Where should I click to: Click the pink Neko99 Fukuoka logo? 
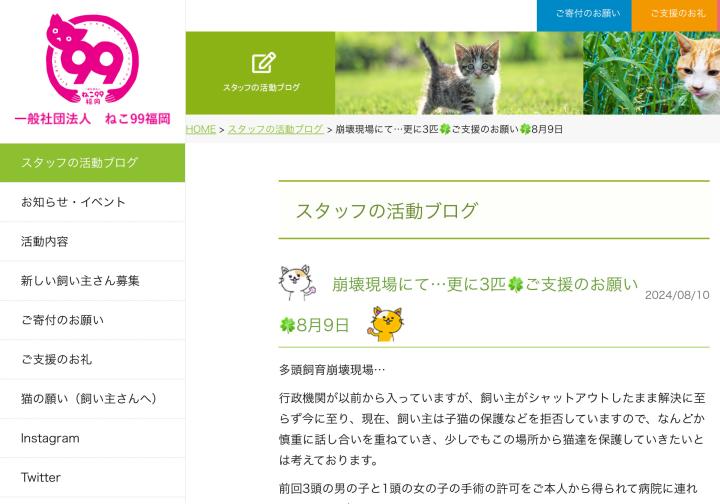point(92,60)
